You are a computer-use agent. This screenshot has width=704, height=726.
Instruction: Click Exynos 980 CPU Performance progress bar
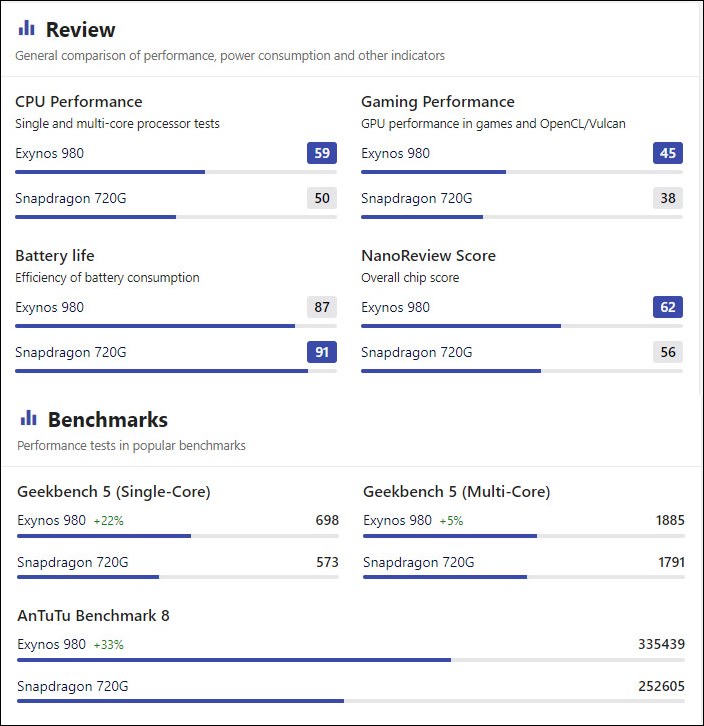pos(176,172)
